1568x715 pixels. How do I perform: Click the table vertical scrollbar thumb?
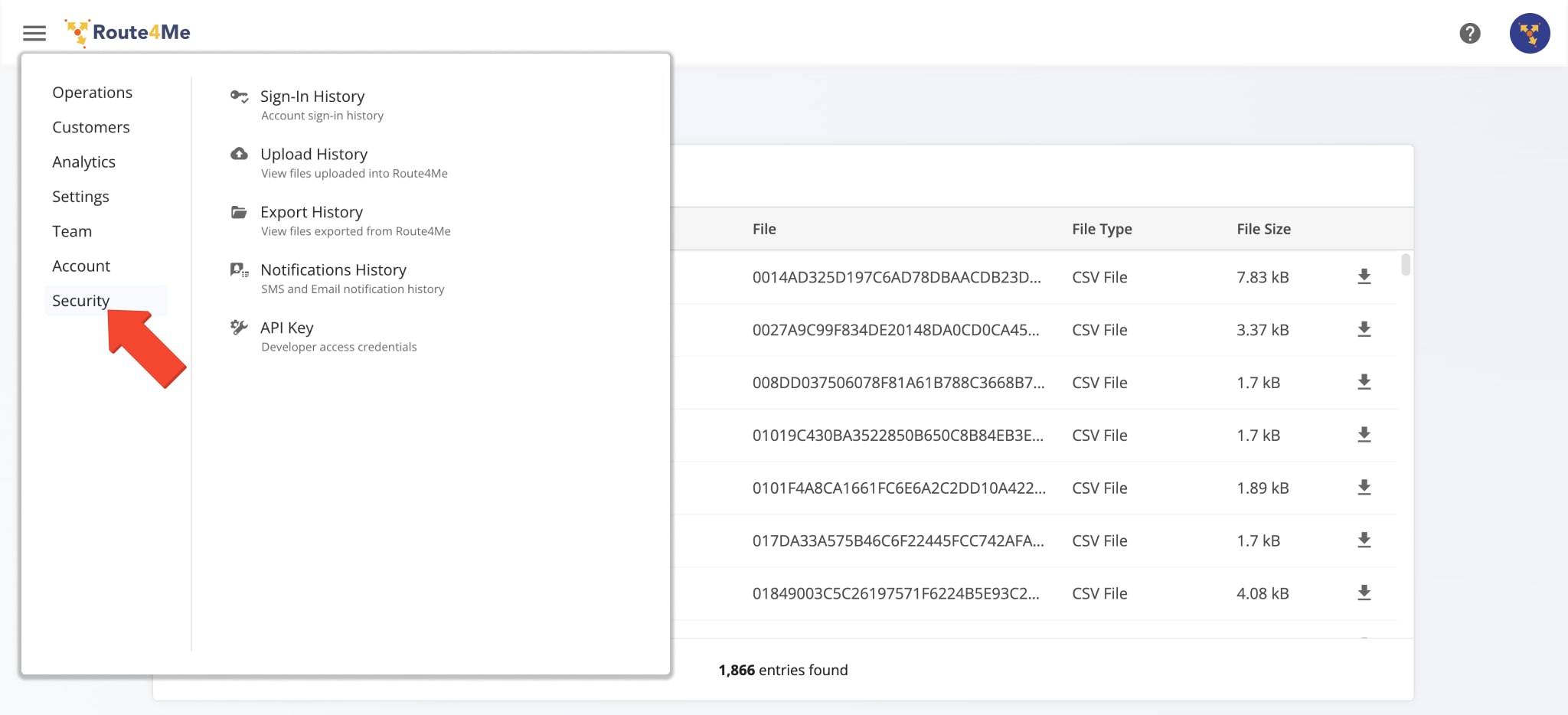click(x=1405, y=265)
